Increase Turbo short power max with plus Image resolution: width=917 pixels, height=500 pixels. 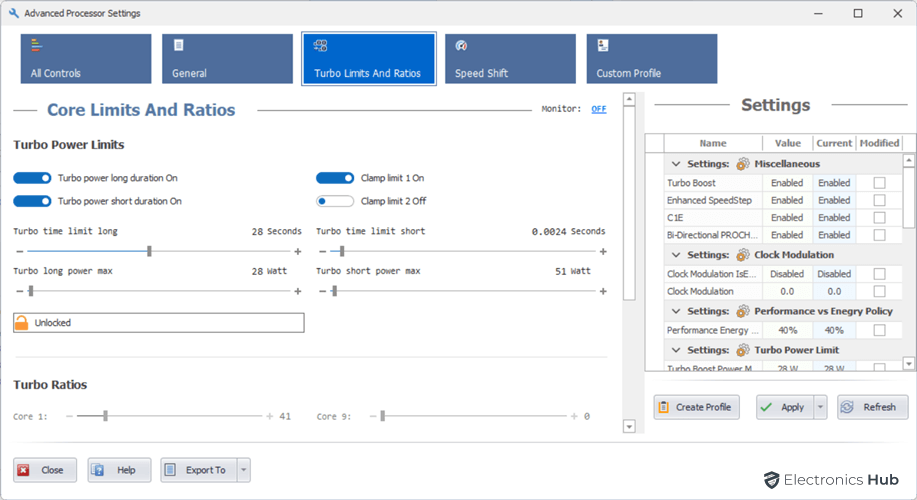(x=603, y=291)
